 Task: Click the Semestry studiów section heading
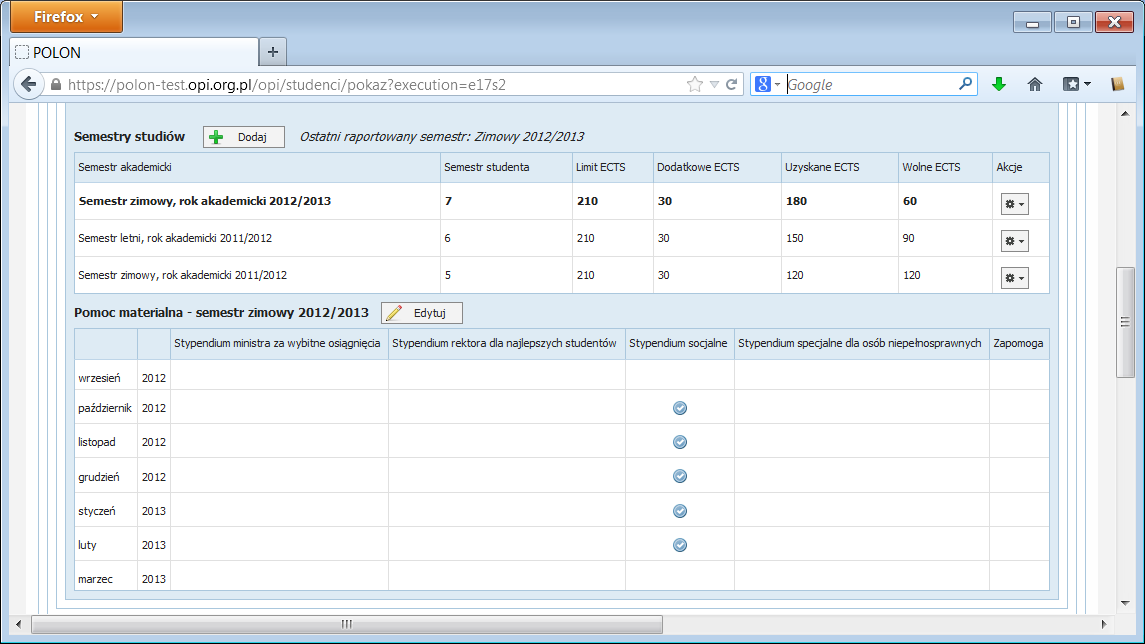coord(129,137)
